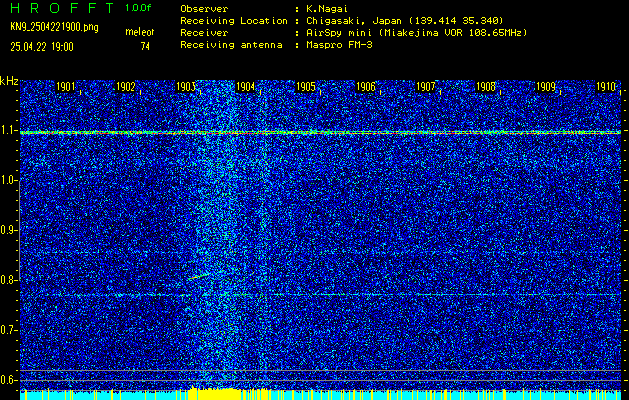Click the 1904 time marker
The height and width of the screenshot is (400, 629).
pos(246,87)
